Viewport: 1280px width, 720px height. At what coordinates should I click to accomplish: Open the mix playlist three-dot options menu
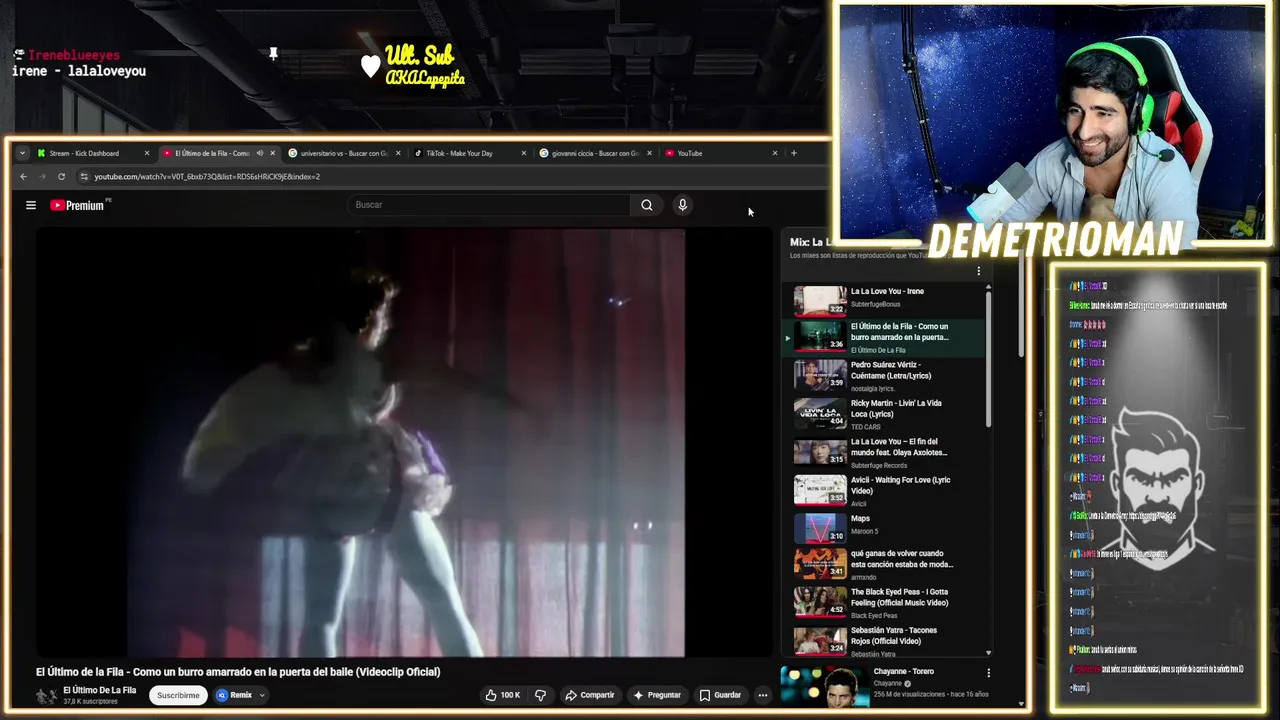coord(978,271)
